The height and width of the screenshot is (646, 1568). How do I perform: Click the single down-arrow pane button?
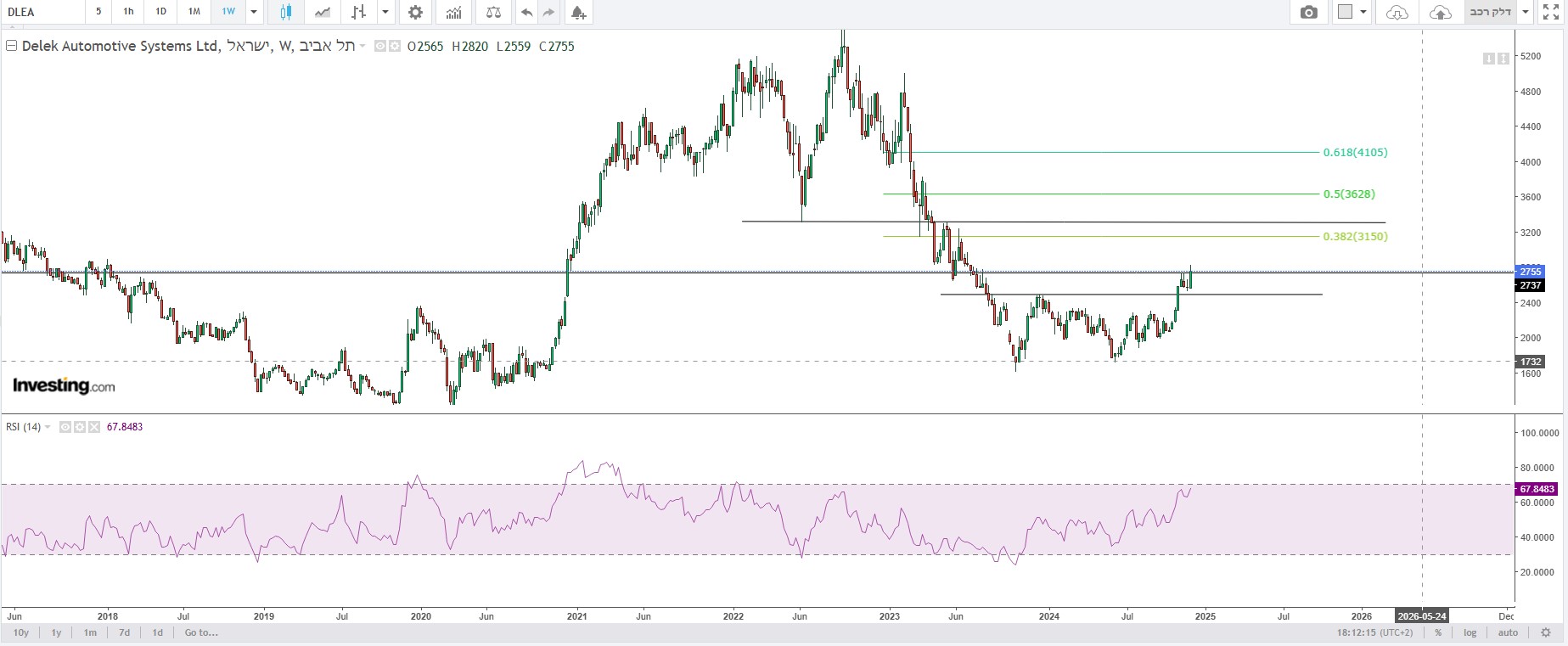[1488, 58]
